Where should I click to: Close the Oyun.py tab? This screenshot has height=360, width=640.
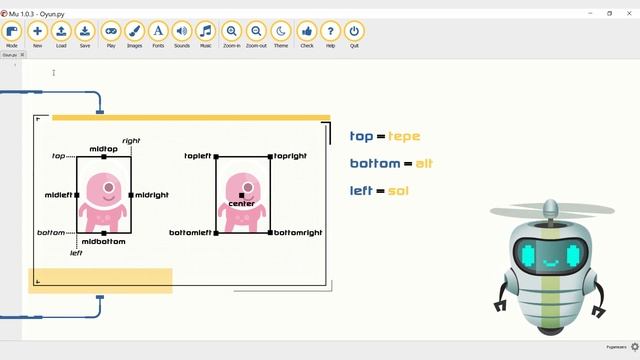click(22, 54)
